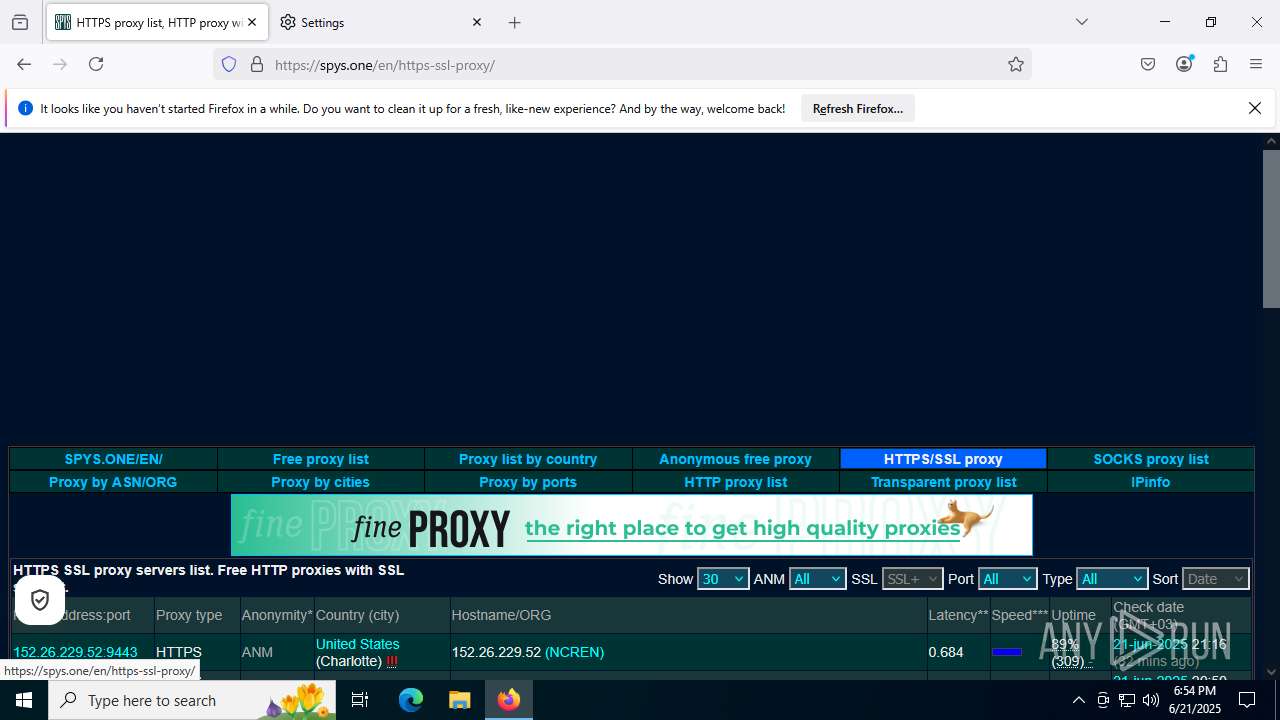This screenshot has width=1280, height=720.
Task: Open Firefox application hamburger menu
Action: pos(1256,64)
